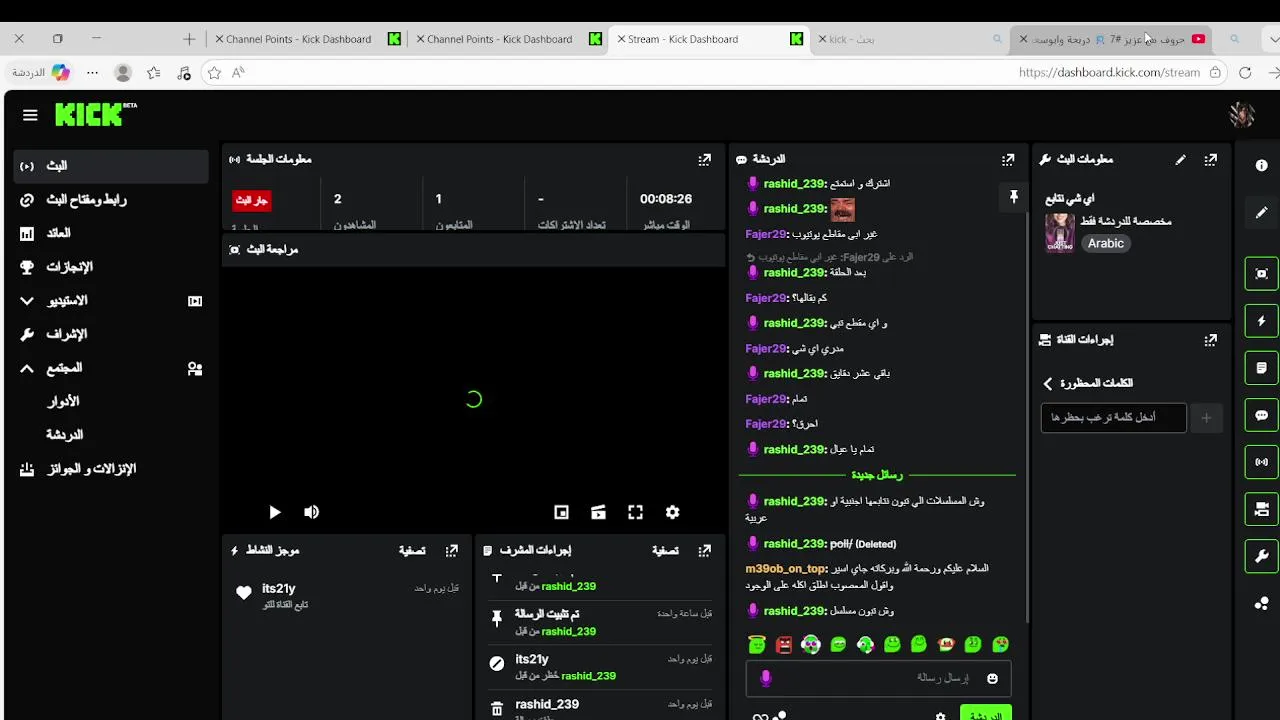Open the hamburger navigation menu
Viewport: 1280px width, 720px height.
30,115
